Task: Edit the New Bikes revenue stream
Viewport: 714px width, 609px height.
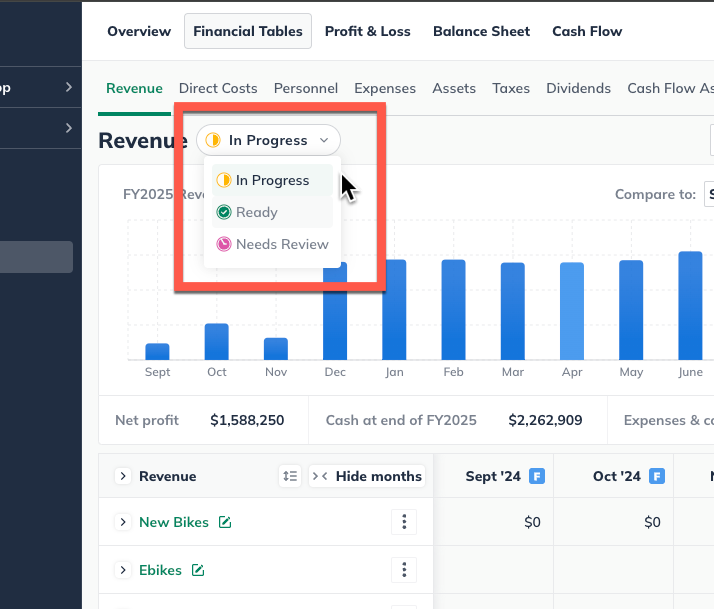Action: click(225, 522)
